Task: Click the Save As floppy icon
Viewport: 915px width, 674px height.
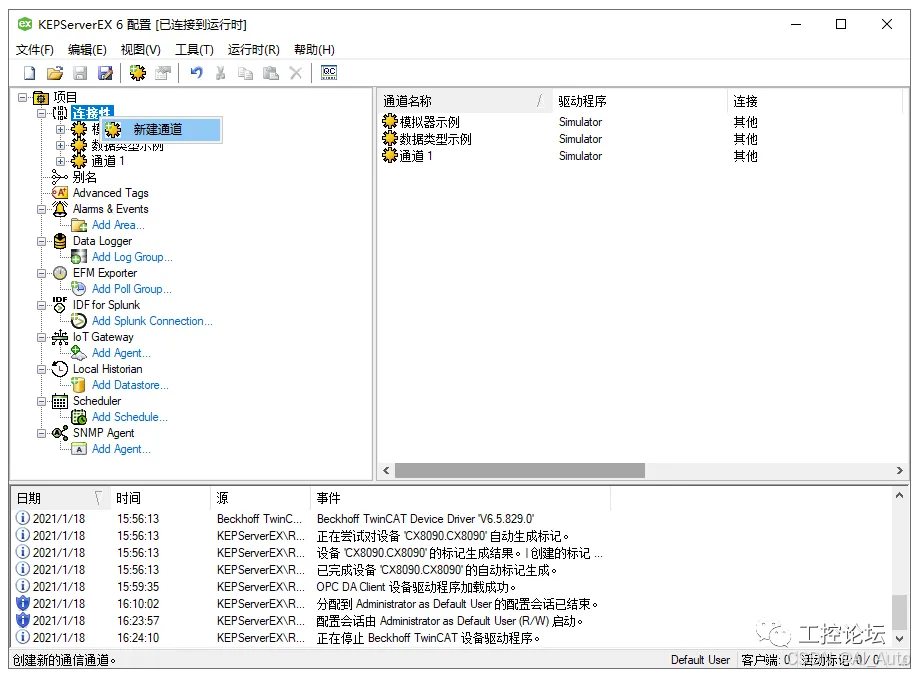Action: [105, 73]
